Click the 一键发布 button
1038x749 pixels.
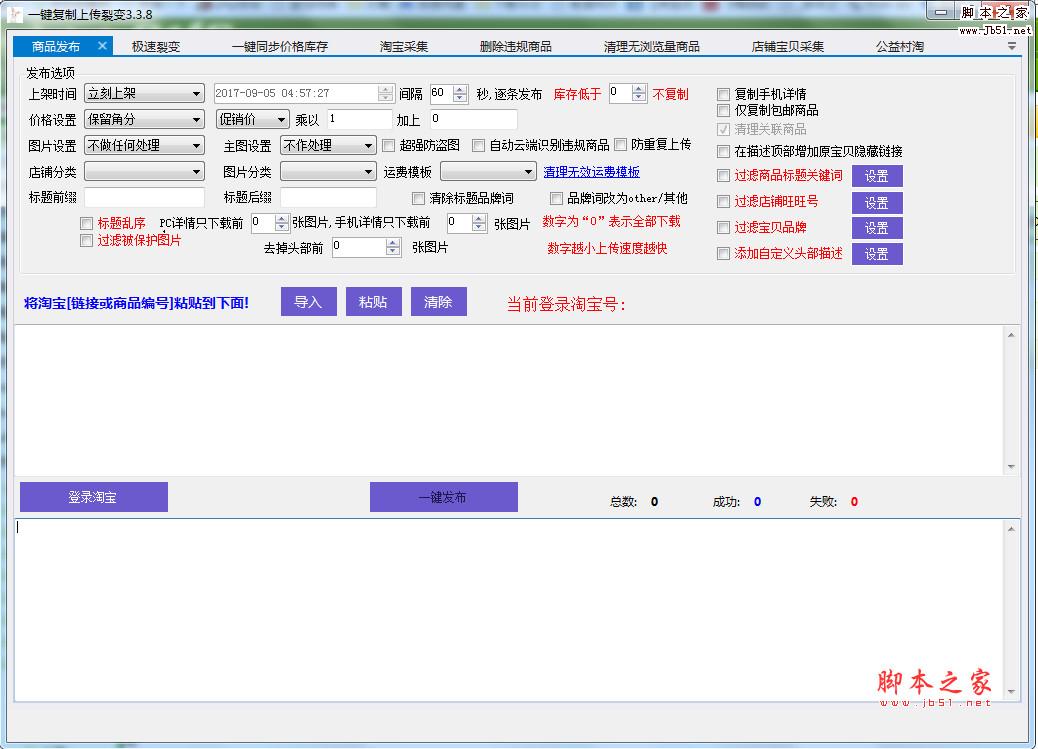click(x=444, y=497)
